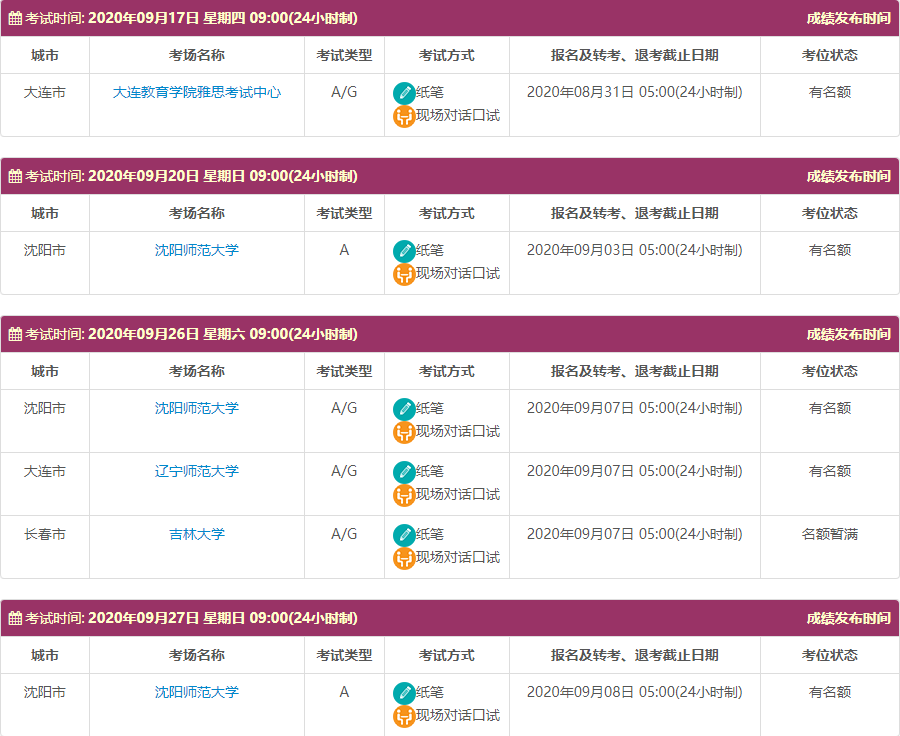
Task: Open the 大连教育学院雅思考试中心 link
Action: point(197,92)
